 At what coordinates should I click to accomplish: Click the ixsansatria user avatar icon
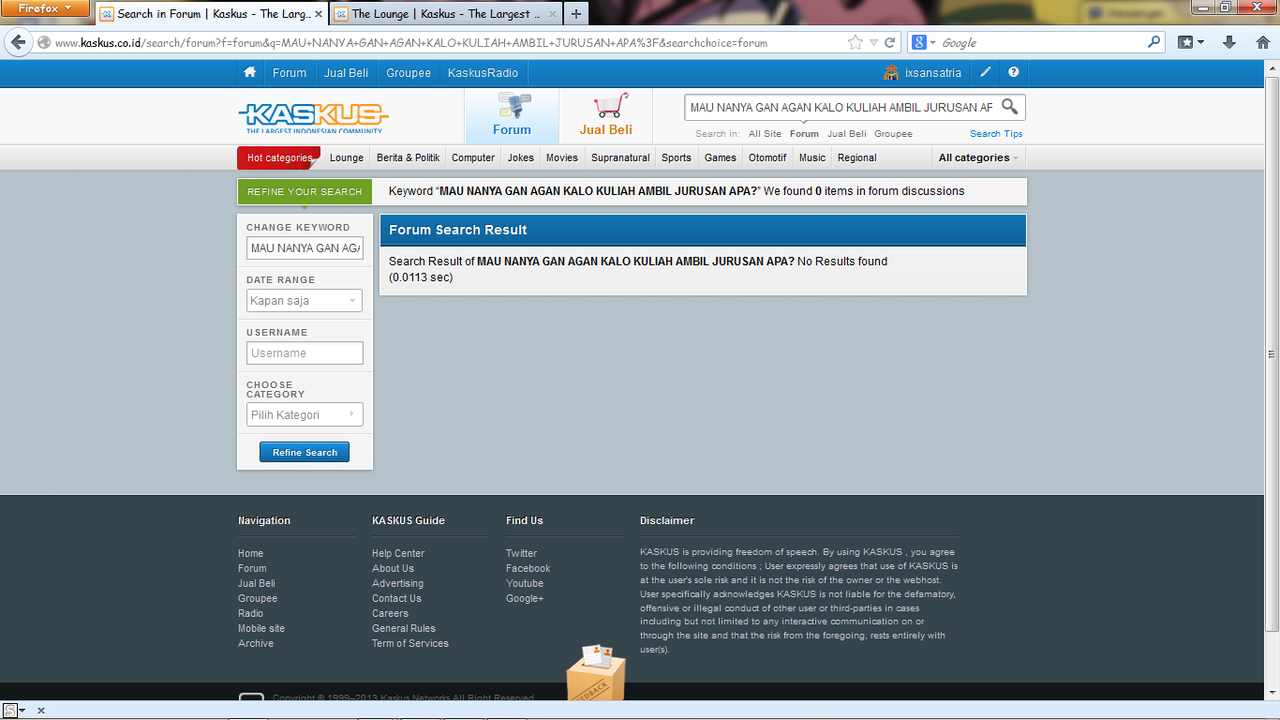891,72
